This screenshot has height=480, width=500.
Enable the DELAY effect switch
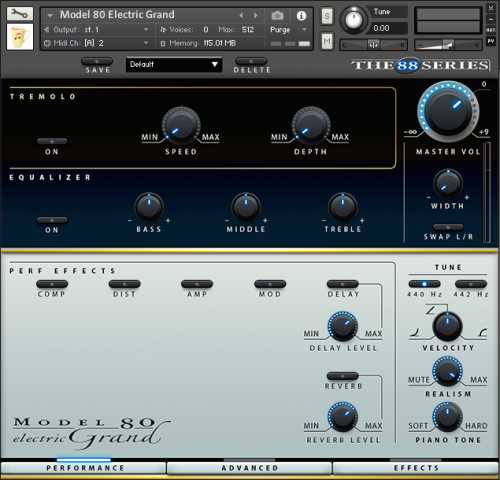pos(343,284)
